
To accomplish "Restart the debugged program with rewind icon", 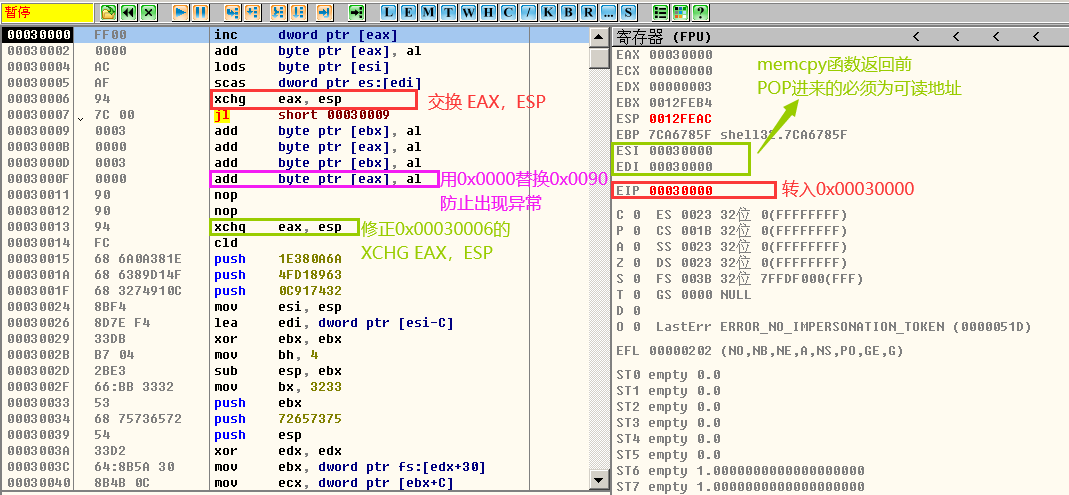I will 128,13.
